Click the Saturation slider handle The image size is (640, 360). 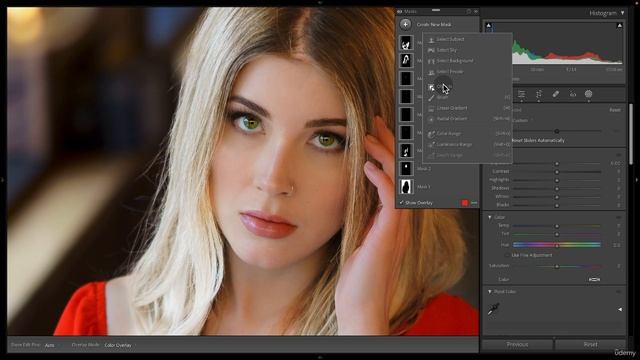coord(557,267)
